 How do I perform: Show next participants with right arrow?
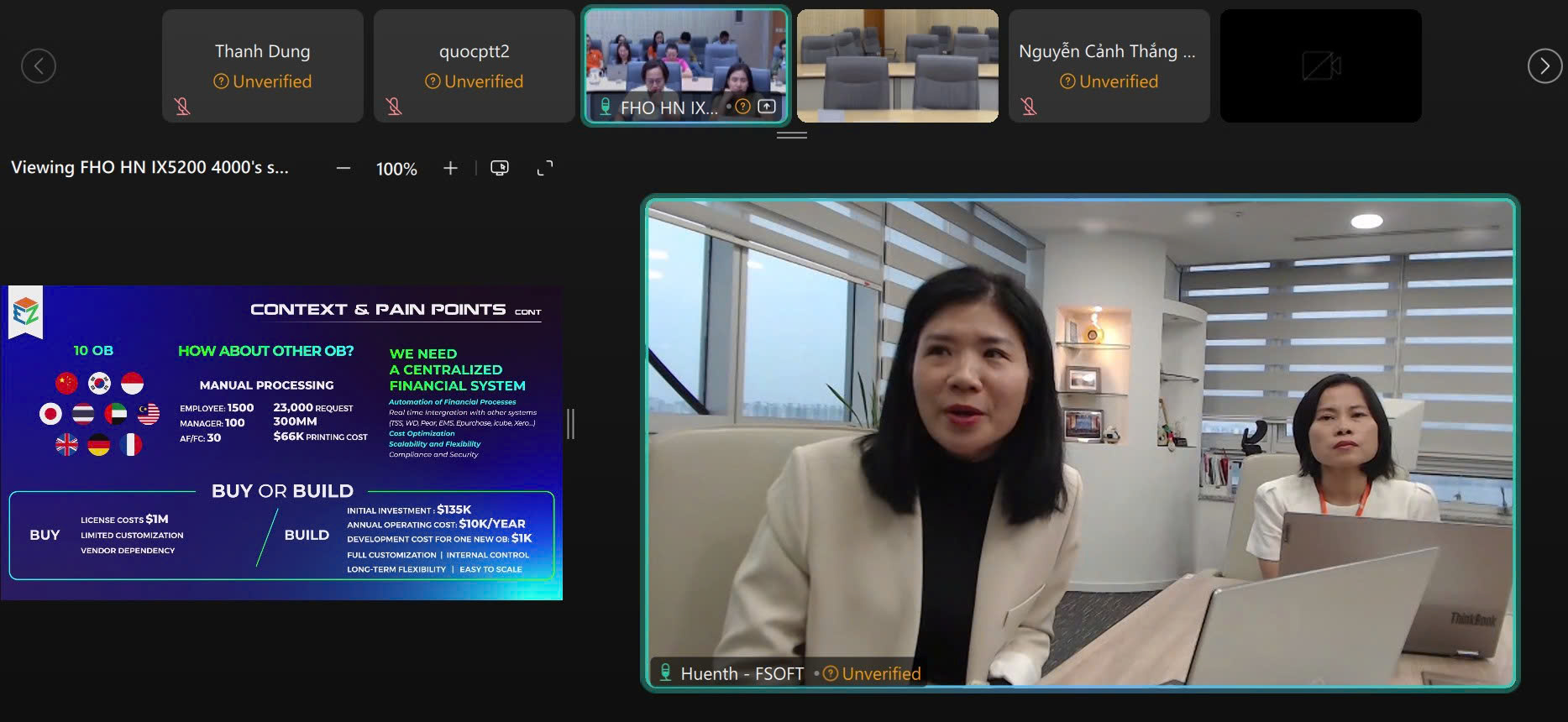[1544, 65]
